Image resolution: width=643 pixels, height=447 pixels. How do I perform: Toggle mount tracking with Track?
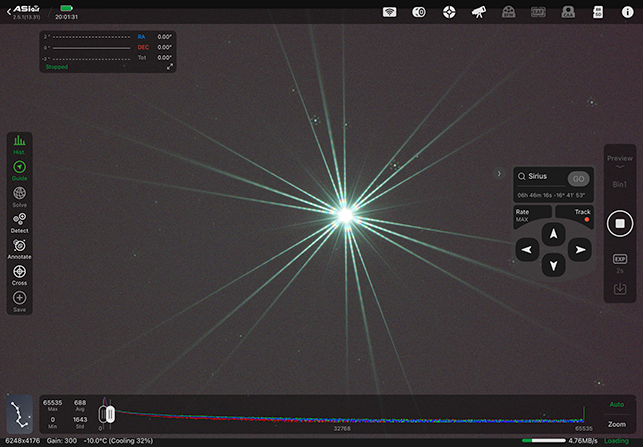coord(583,215)
